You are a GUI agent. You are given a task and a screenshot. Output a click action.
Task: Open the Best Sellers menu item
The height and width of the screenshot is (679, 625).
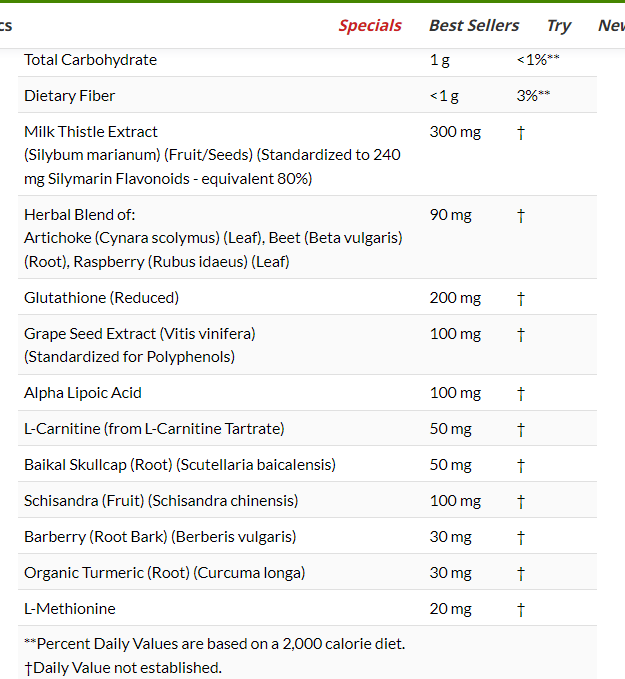tap(474, 26)
